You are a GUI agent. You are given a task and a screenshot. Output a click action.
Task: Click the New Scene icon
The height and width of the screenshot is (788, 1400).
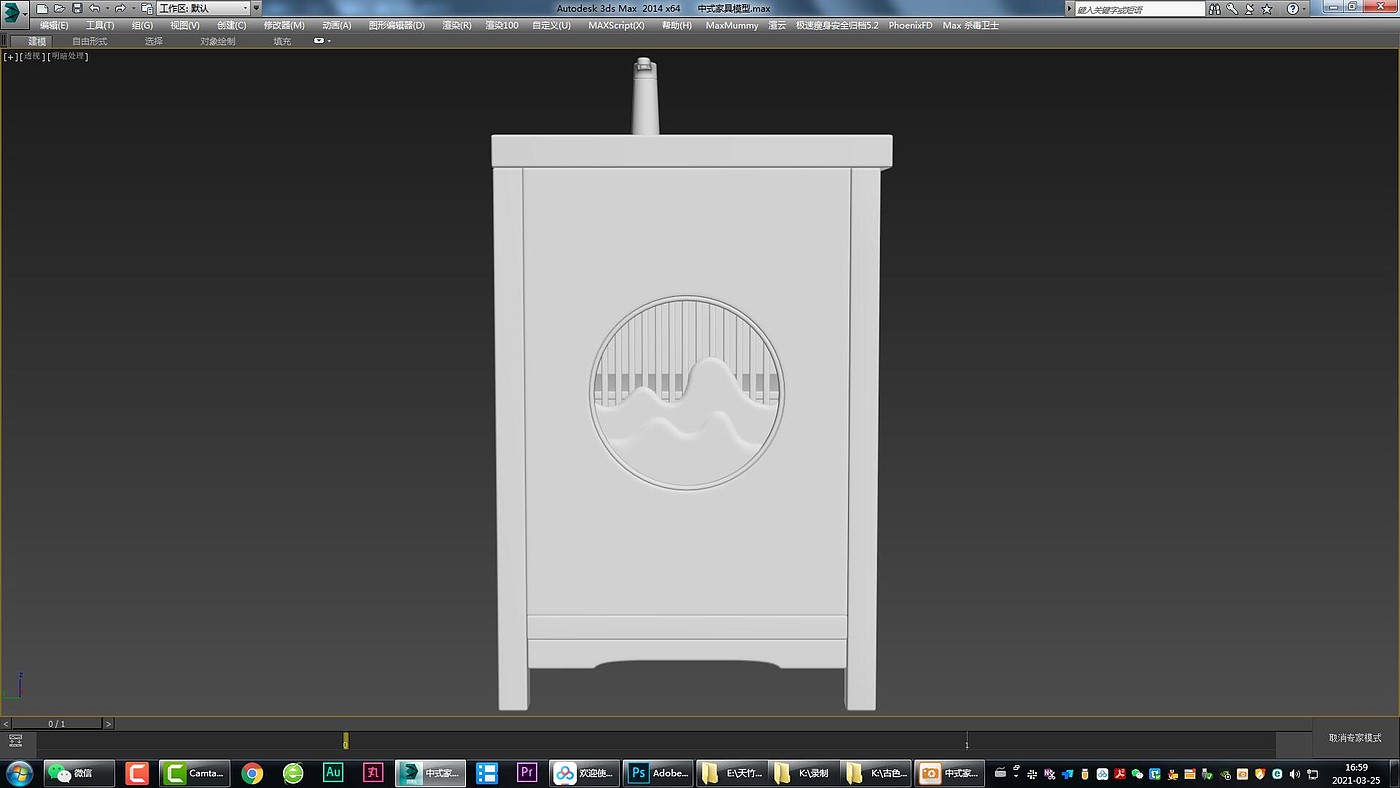coord(42,8)
